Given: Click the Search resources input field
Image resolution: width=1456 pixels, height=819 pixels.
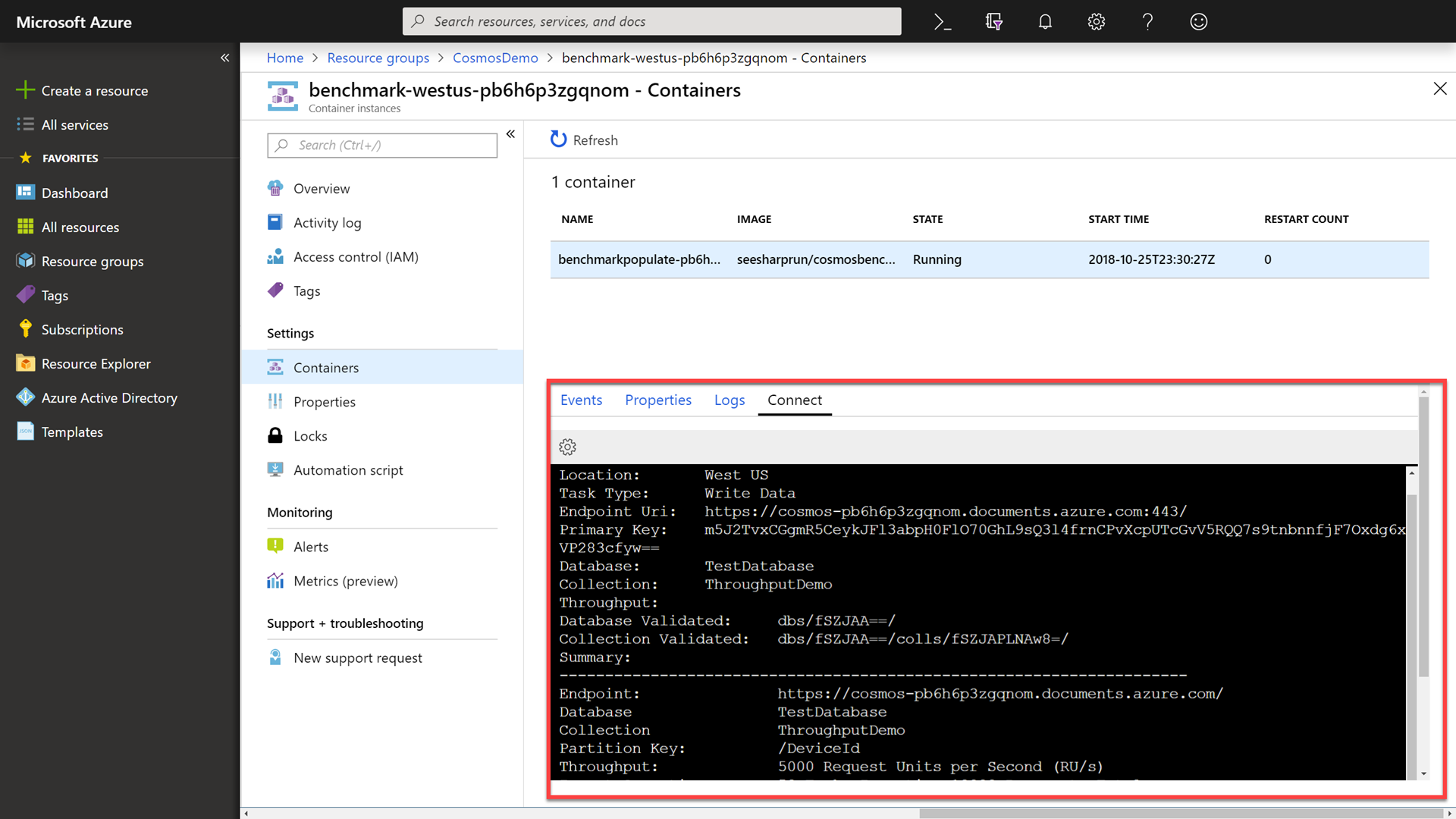Looking at the screenshot, I should [x=651, y=21].
